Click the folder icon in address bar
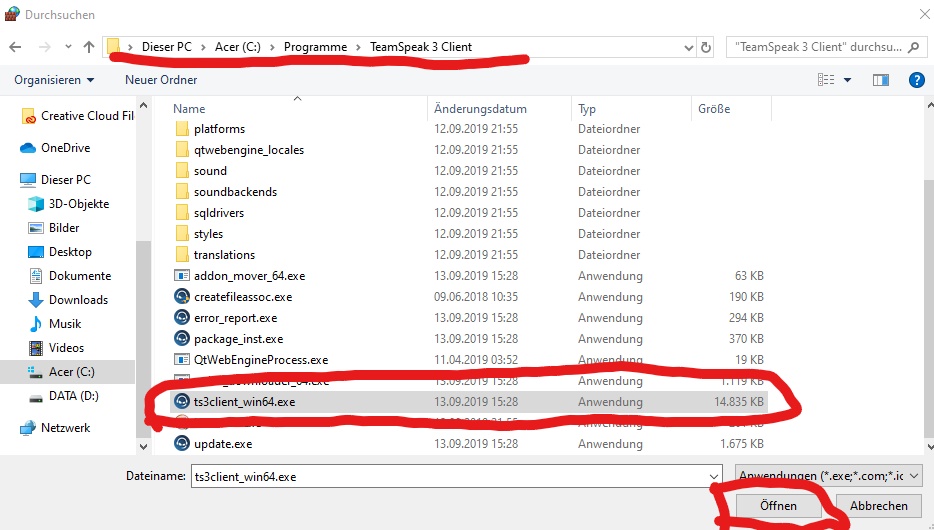The width and height of the screenshot is (934, 530). (113, 46)
